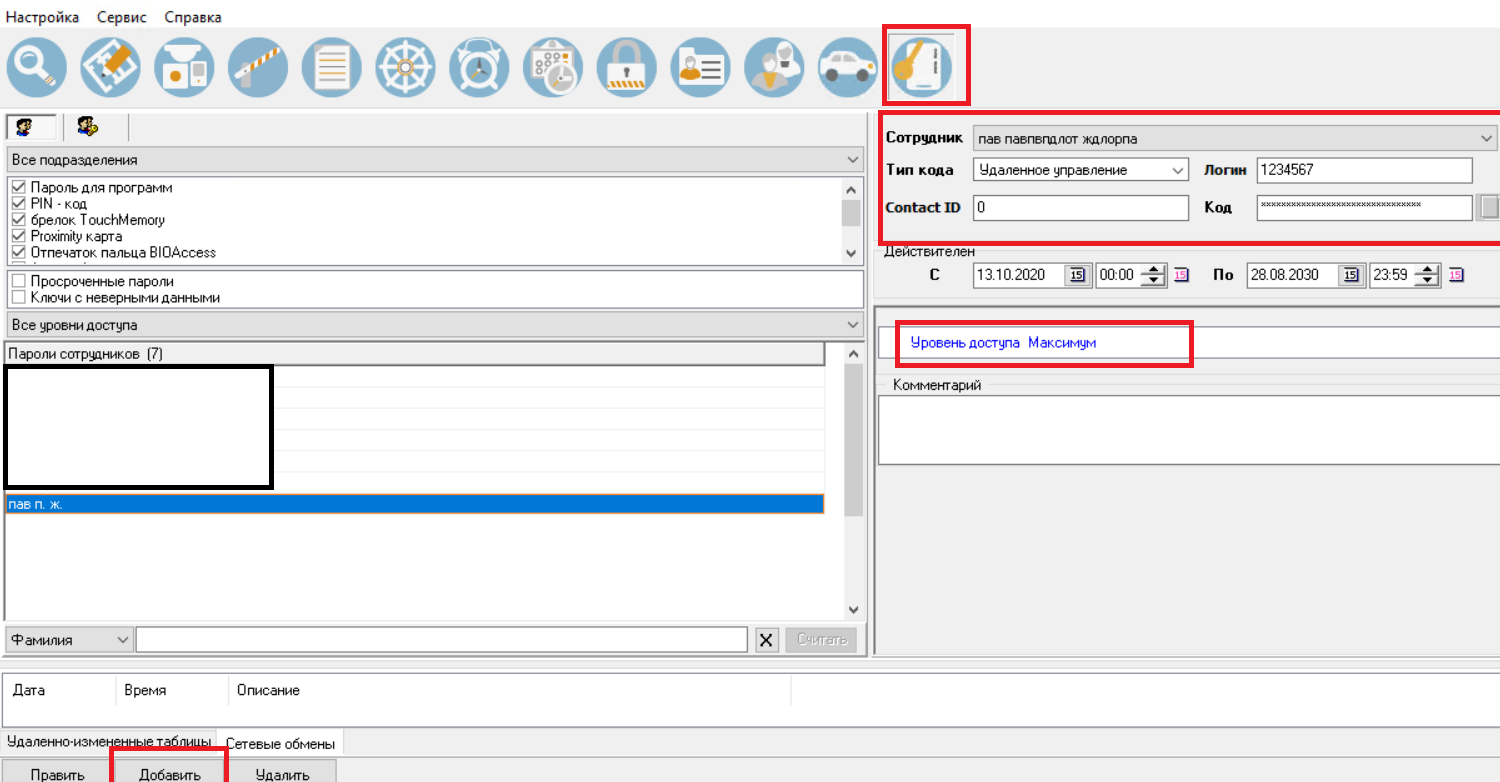
Task: Click the disabled 'Считать' button
Action: pos(821,640)
